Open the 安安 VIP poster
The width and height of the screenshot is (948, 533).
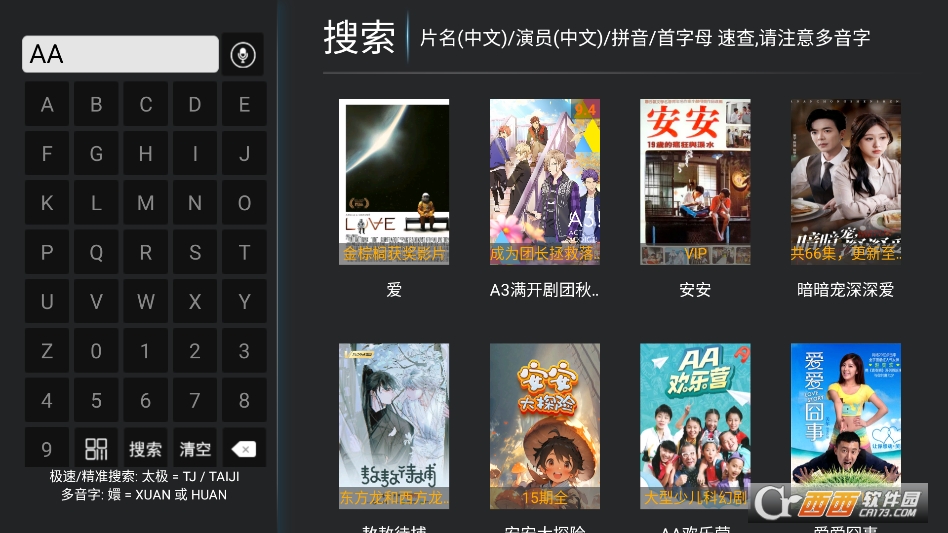(695, 182)
